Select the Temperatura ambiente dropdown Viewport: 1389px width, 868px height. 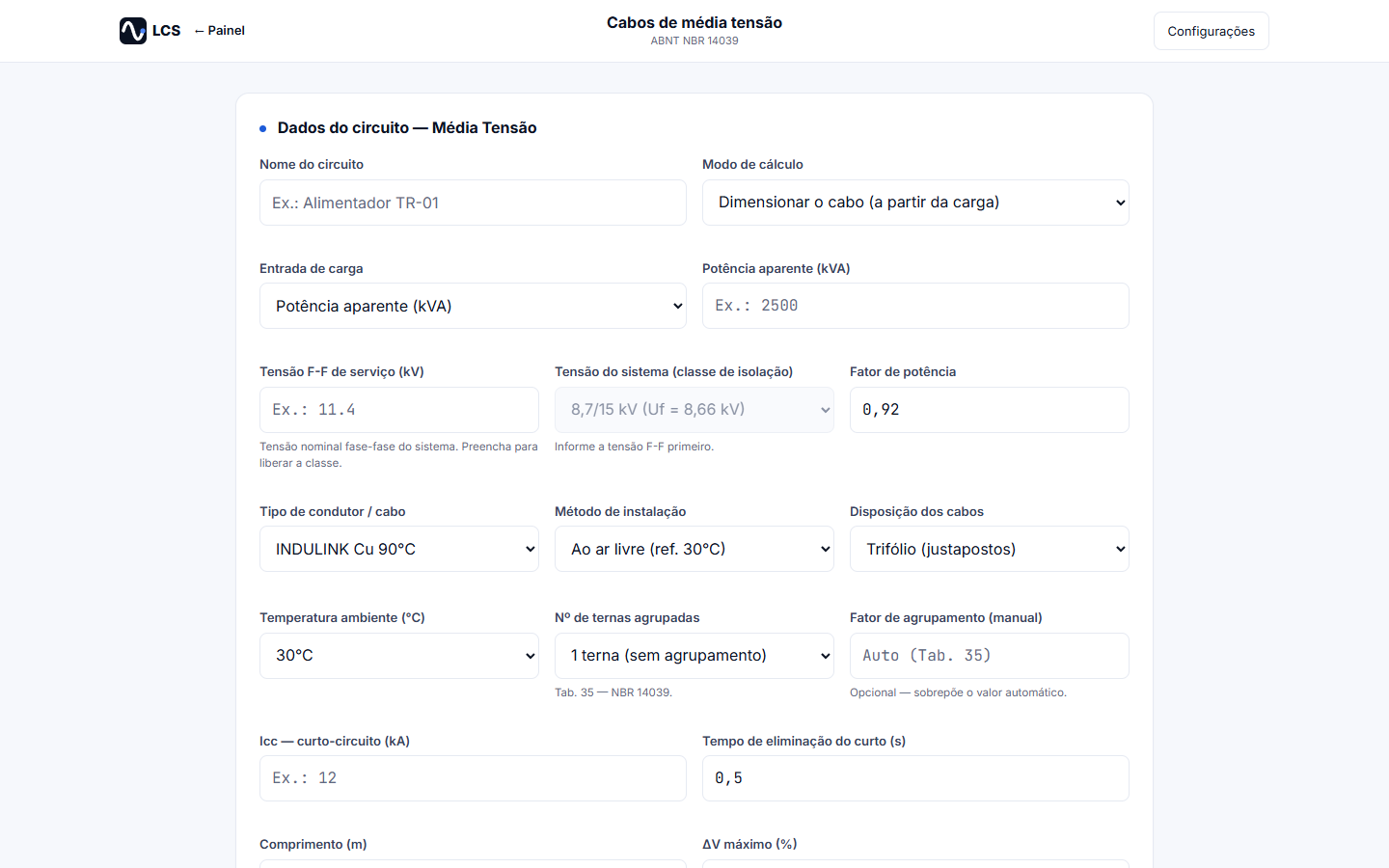(399, 656)
